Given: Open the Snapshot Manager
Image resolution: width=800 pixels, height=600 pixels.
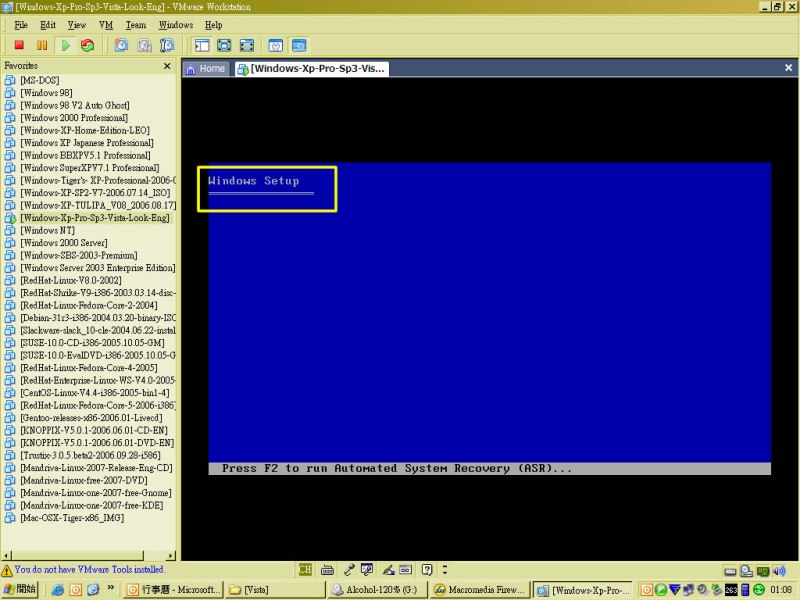Looking at the screenshot, I should (x=167, y=45).
